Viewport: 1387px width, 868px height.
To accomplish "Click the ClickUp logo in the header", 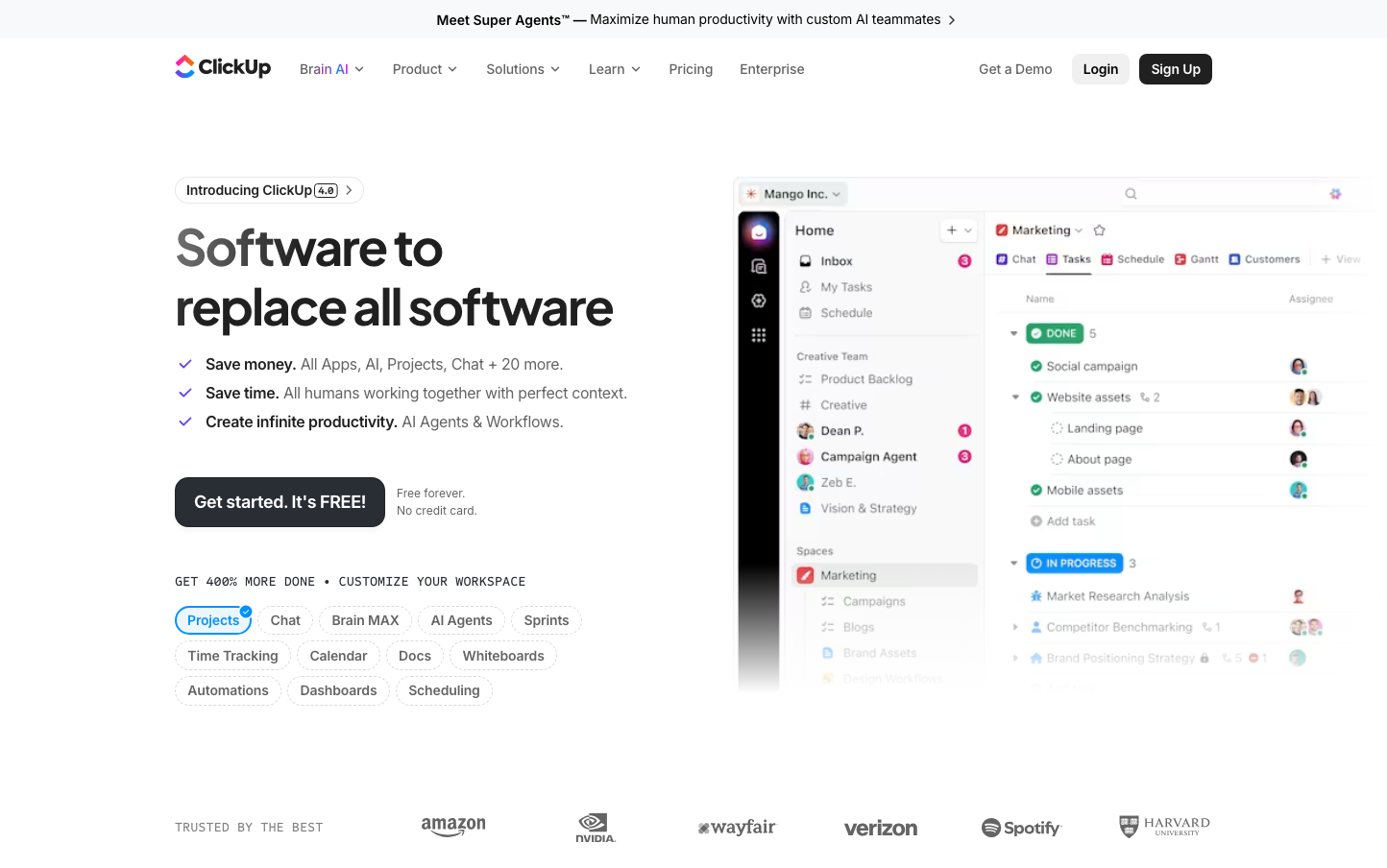I will 223,67.
